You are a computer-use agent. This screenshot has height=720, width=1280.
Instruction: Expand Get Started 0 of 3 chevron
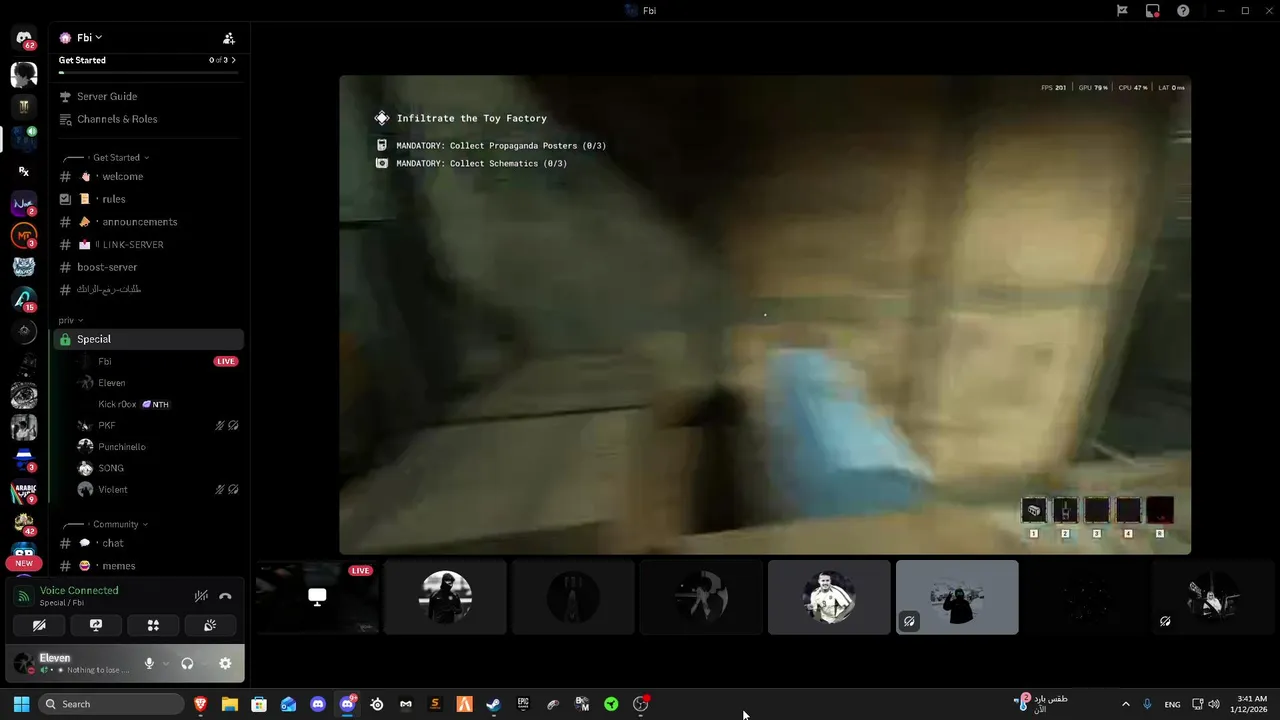click(x=233, y=60)
